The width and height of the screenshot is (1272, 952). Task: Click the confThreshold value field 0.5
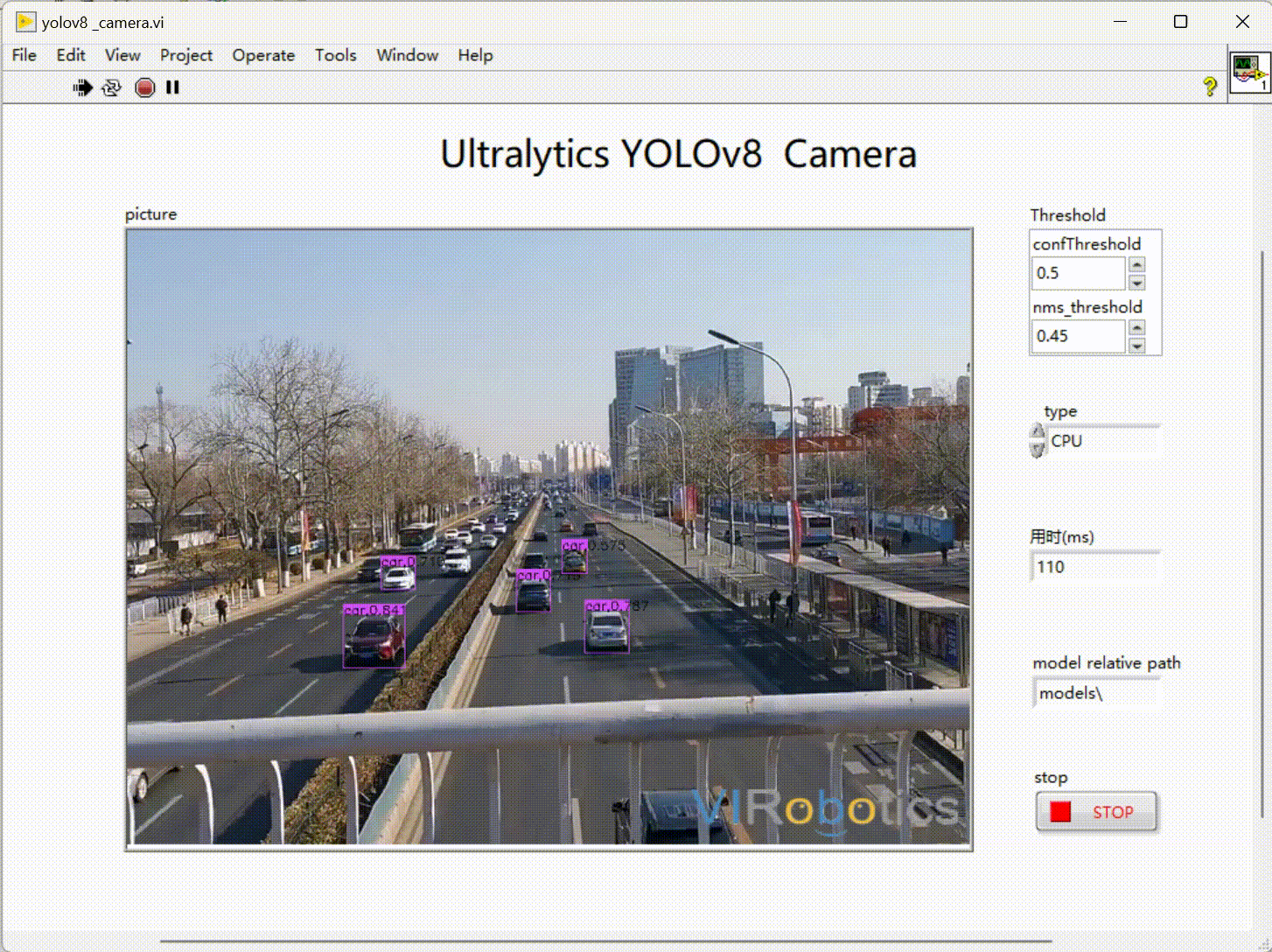pos(1079,273)
